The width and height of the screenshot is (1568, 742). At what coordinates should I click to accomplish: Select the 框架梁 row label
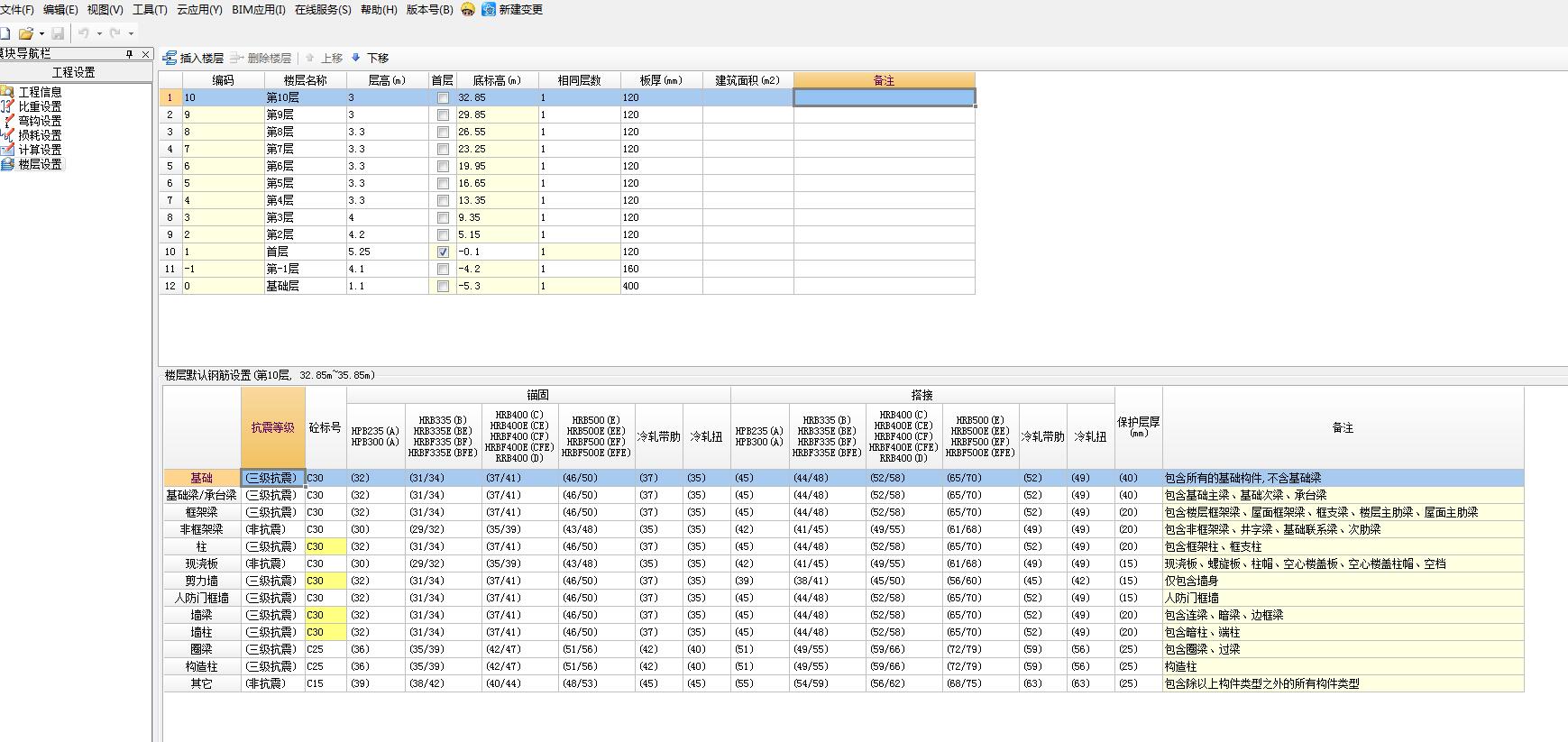(202, 512)
